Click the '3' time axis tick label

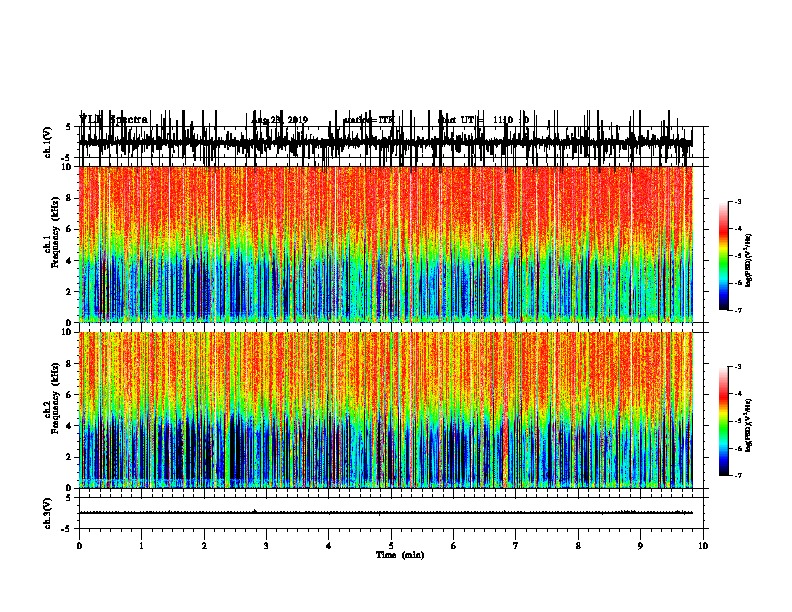266,546
